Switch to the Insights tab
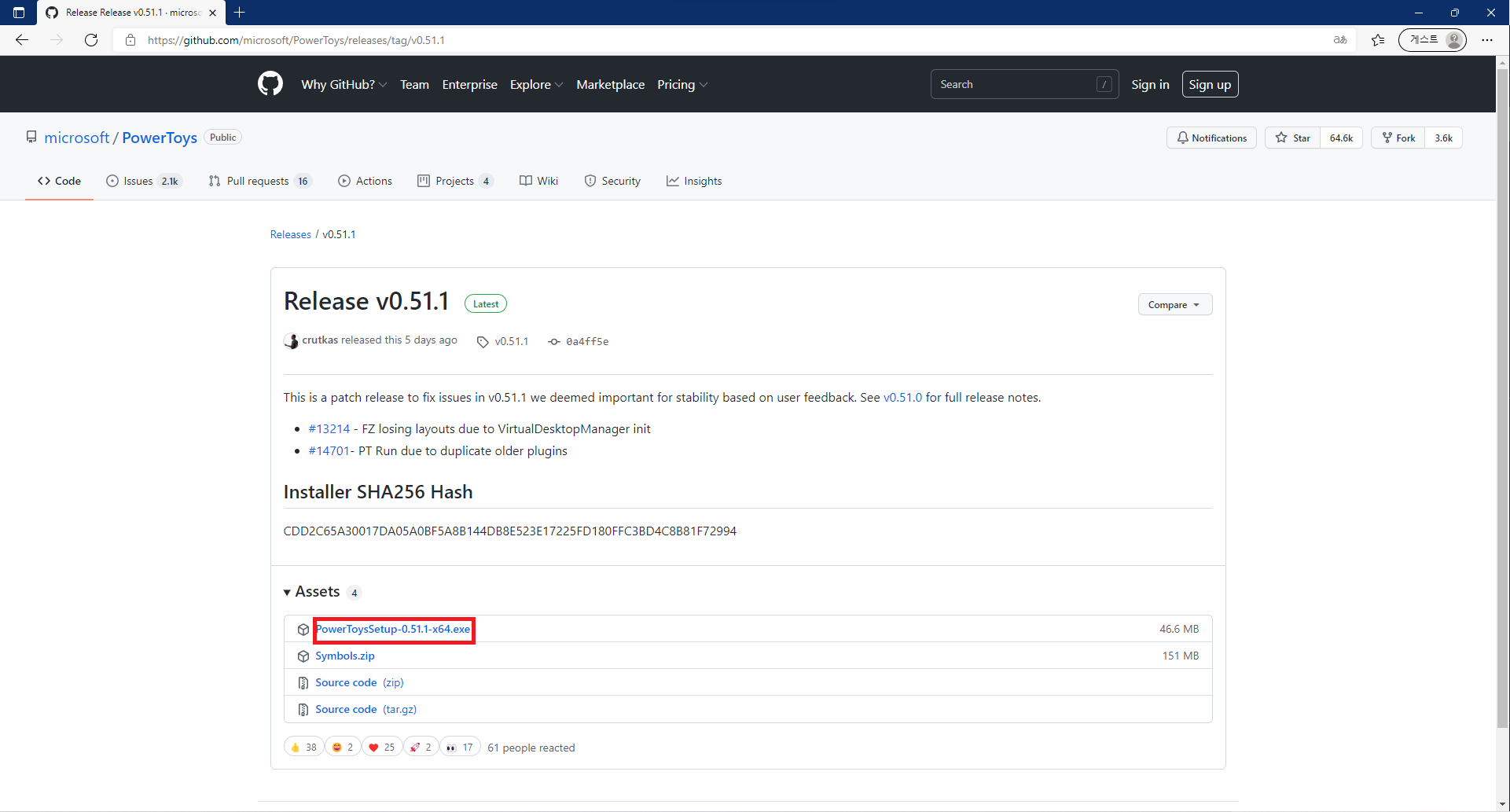Viewport: 1510px width, 812px height. click(x=694, y=181)
